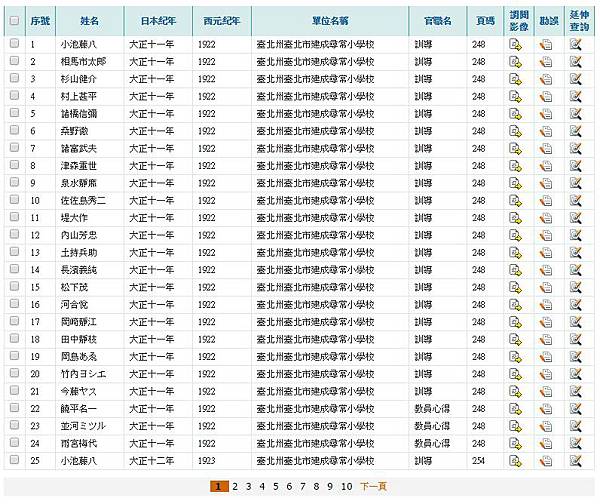600x504 pixels.
Task: Click the erratum icon for row 16
Action: 546,305
